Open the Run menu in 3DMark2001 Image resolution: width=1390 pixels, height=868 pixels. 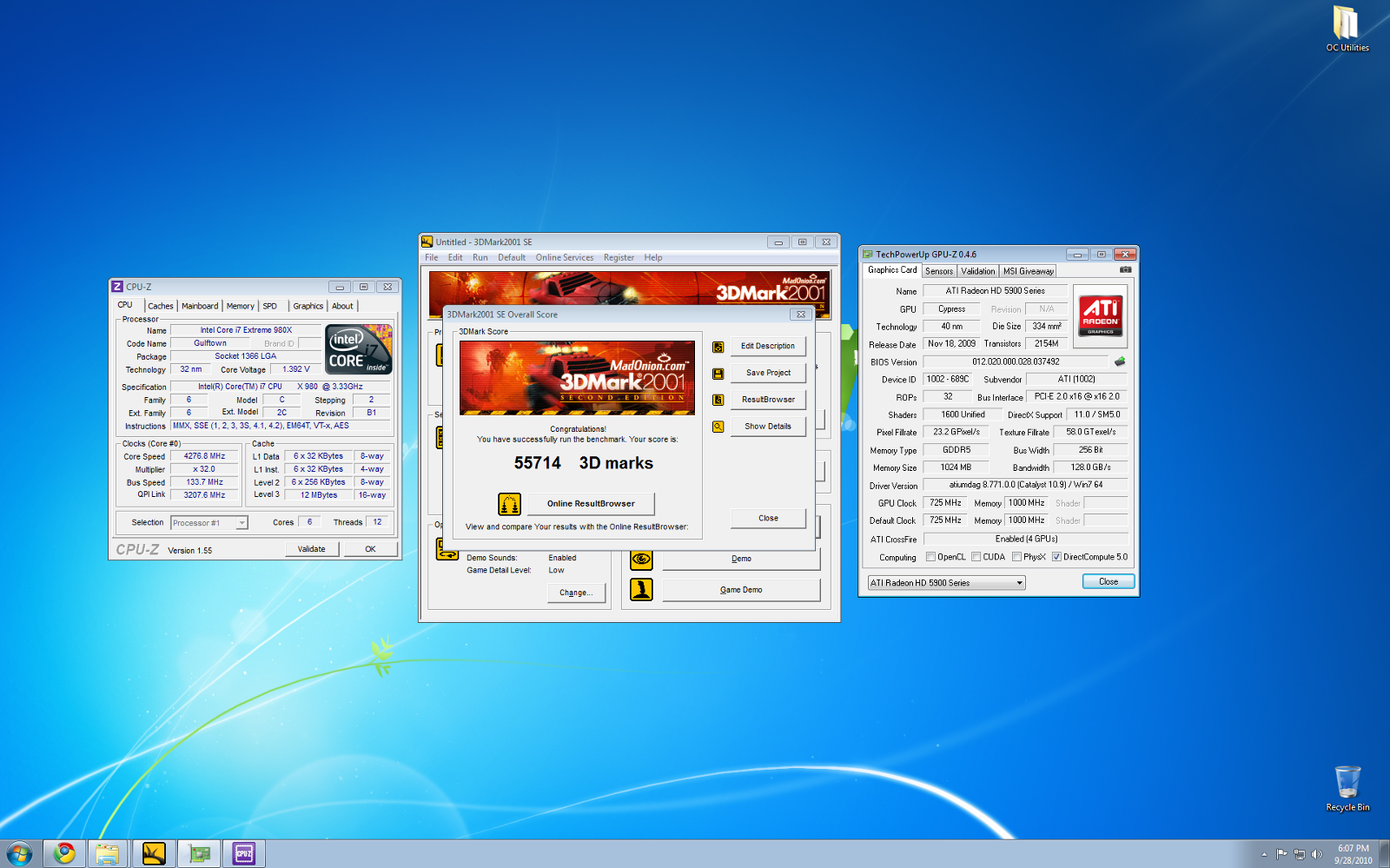pos(480,257)
